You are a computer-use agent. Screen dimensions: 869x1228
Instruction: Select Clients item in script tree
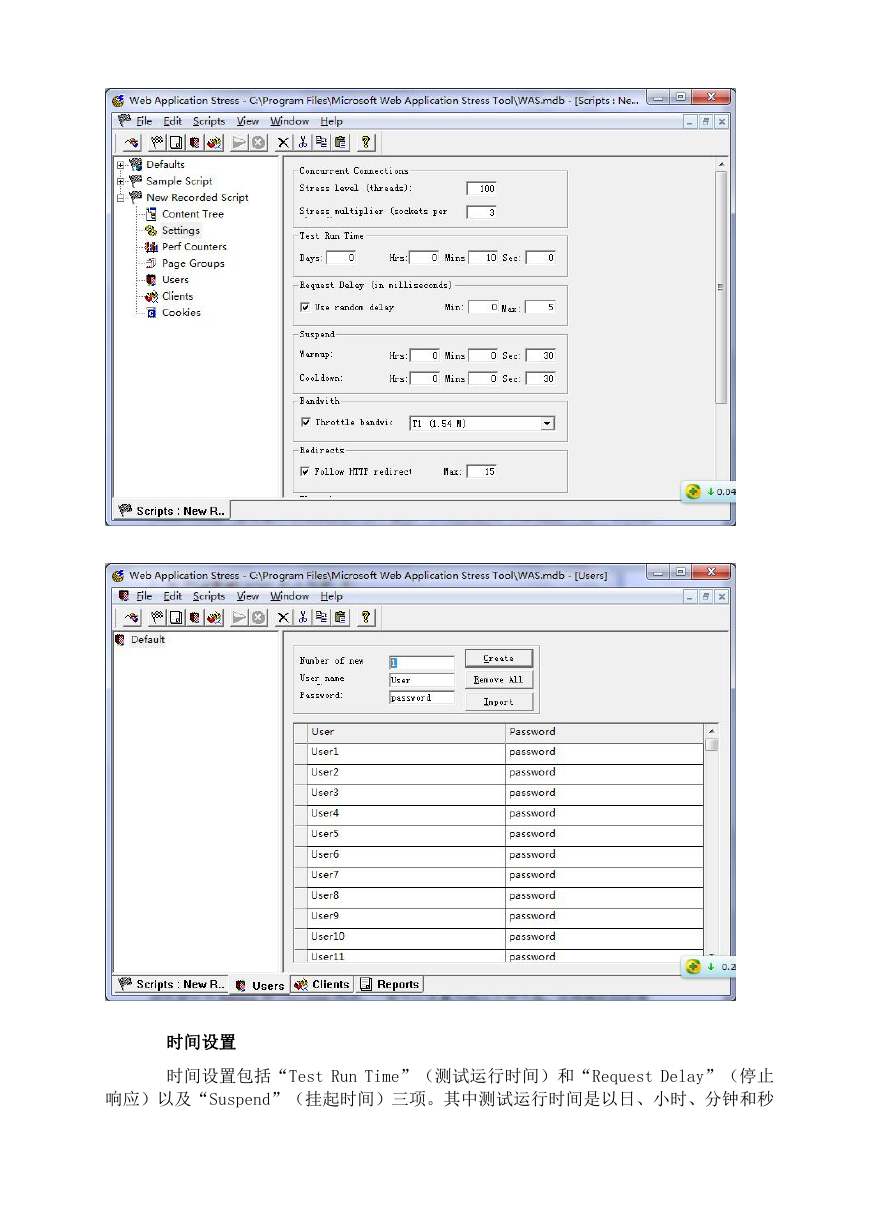[x=177, y=297]
